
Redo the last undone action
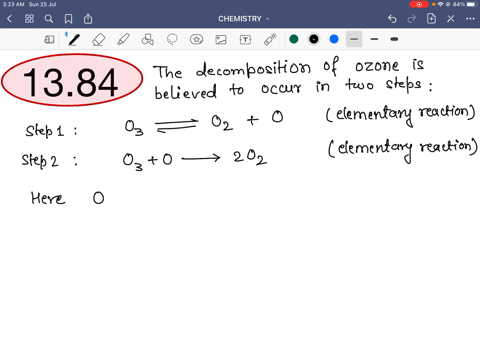click(412, 19)
